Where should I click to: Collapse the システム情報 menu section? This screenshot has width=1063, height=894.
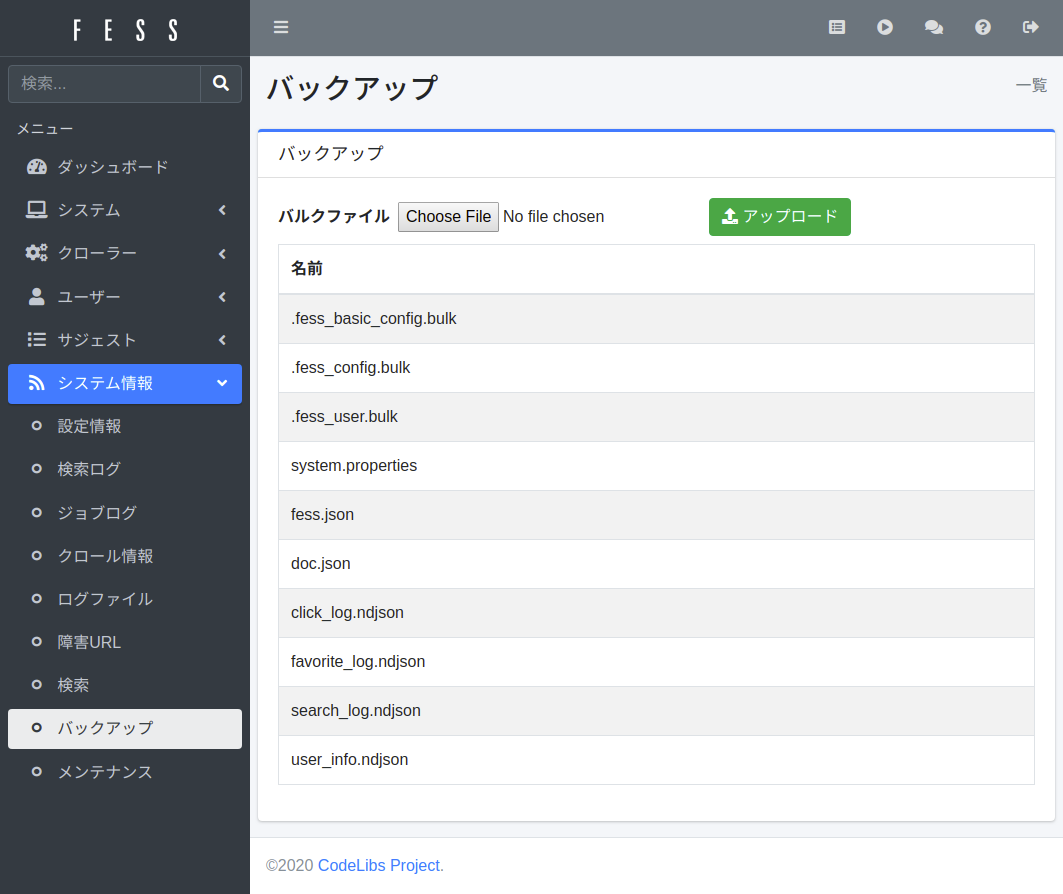[125, 383]
